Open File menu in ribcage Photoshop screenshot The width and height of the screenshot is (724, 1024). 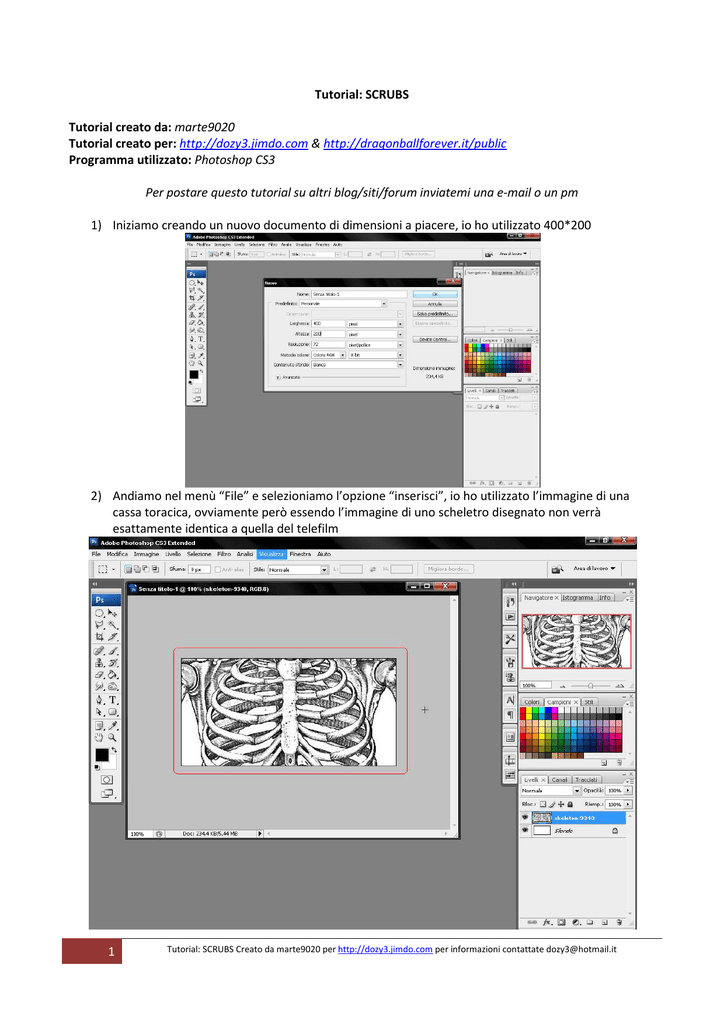coord(96,554)
